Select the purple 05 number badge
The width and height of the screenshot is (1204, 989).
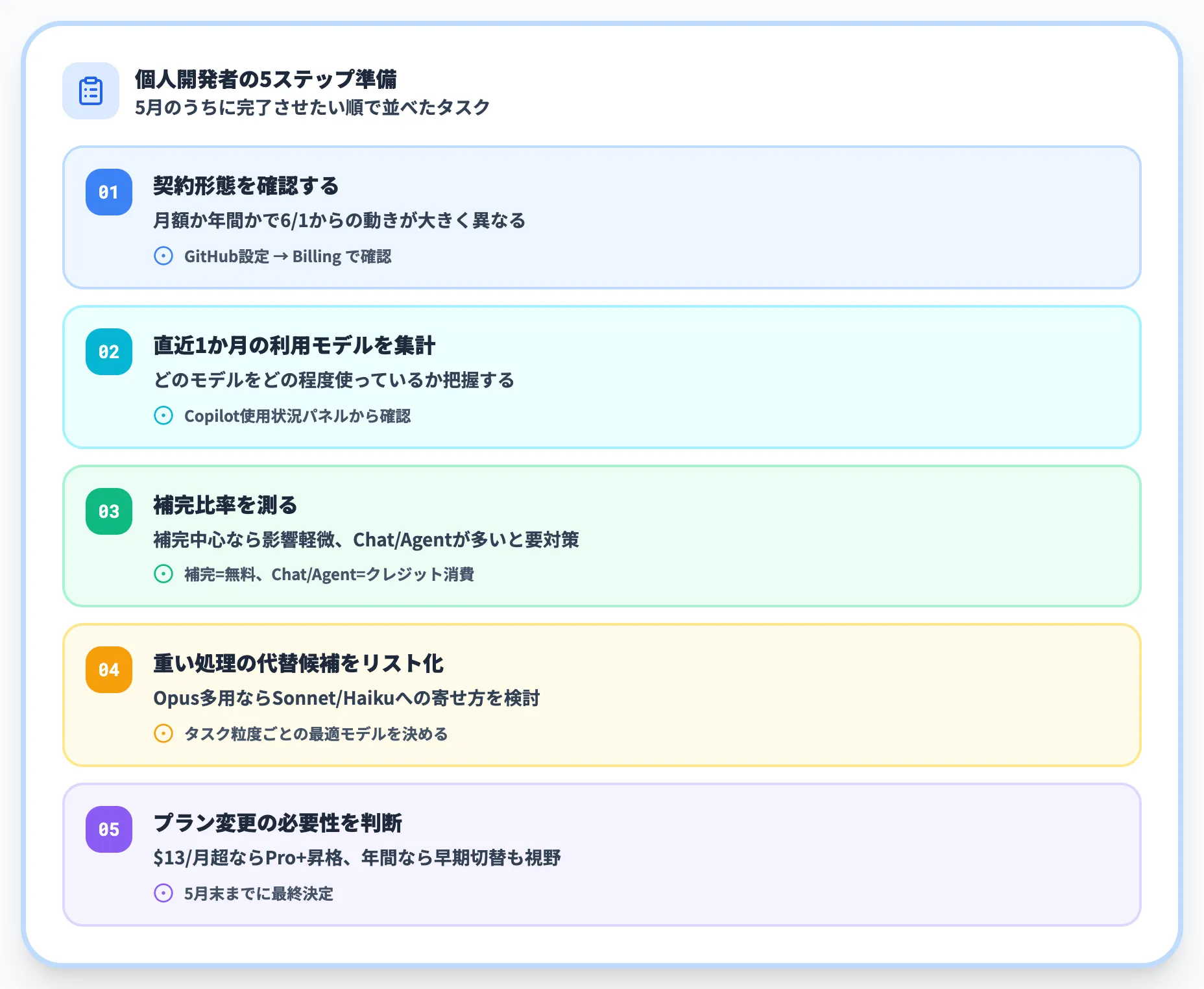point(108,830)
